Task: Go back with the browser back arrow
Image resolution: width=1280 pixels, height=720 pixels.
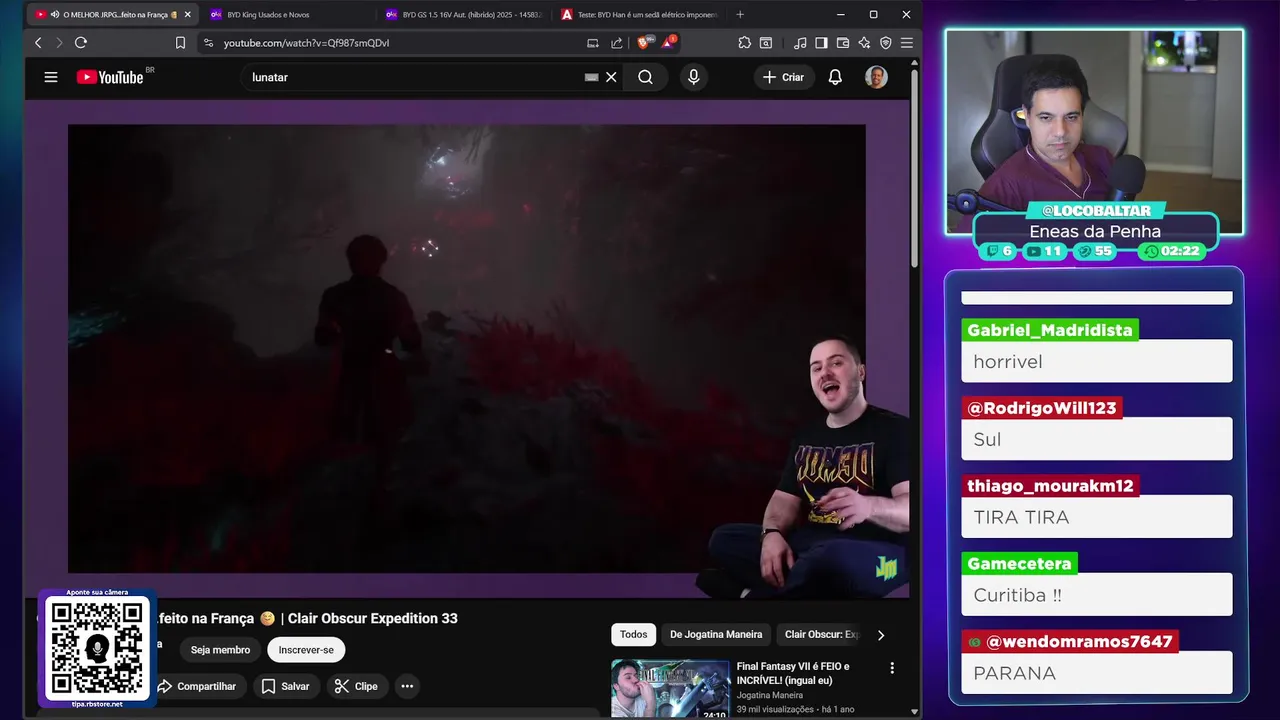Action: (x=38, y=43)
